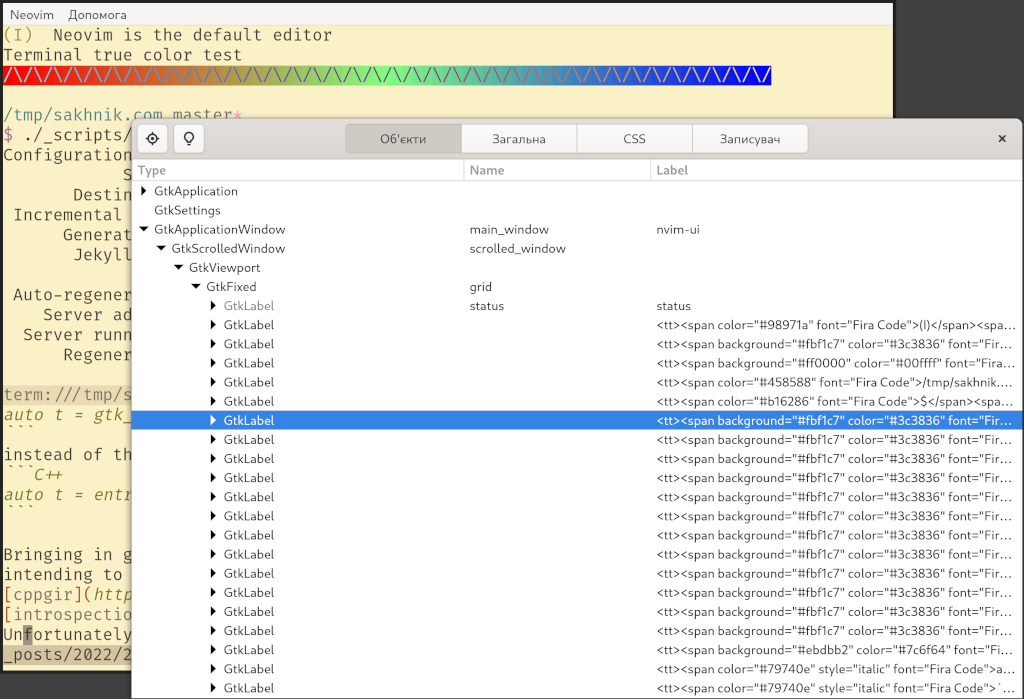Close the GTK Inspector panel
Screen dimensions: 1024x699
1002,138
